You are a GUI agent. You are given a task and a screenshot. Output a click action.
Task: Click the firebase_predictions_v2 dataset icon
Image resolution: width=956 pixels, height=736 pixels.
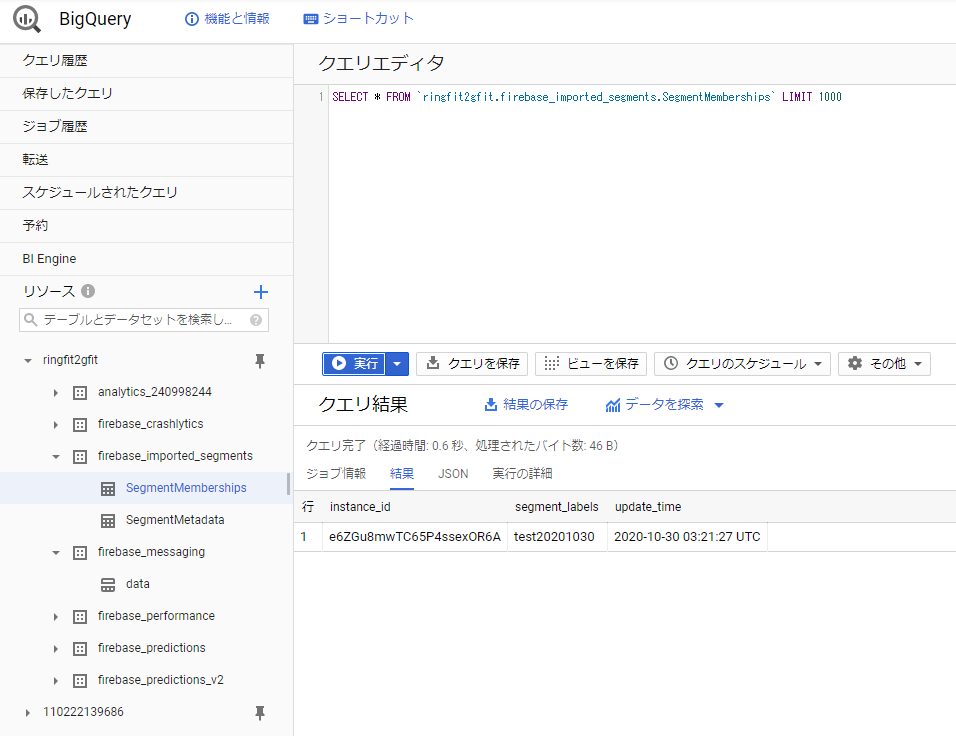pos(80,681)
